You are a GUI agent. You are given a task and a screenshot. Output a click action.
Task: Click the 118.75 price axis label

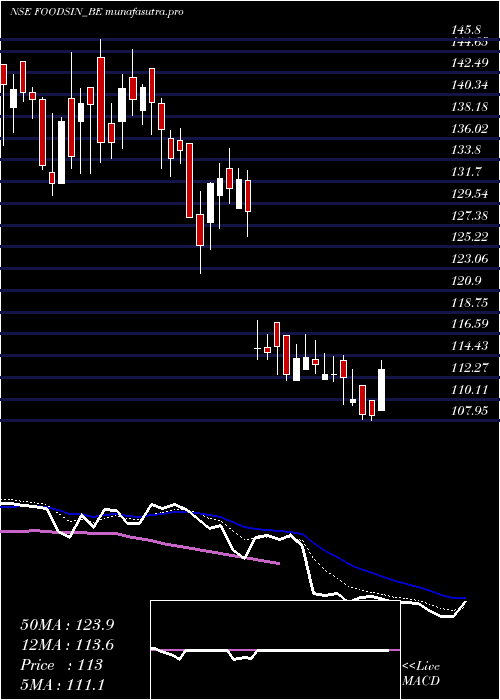point(470,302)
